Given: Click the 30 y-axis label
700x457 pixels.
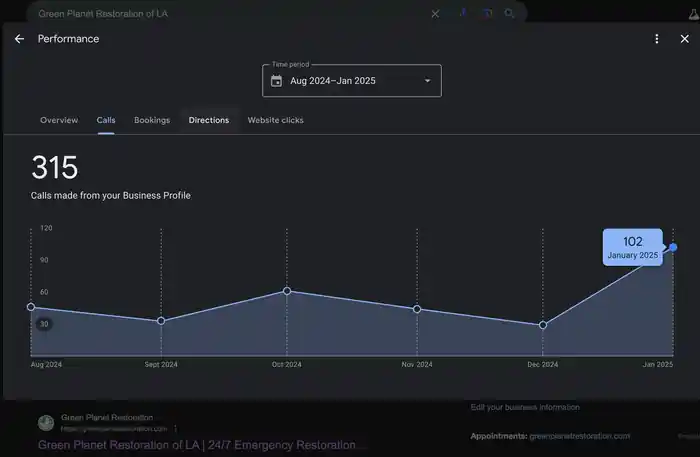Looking at the screenshot, I should (x=44, y=324).
